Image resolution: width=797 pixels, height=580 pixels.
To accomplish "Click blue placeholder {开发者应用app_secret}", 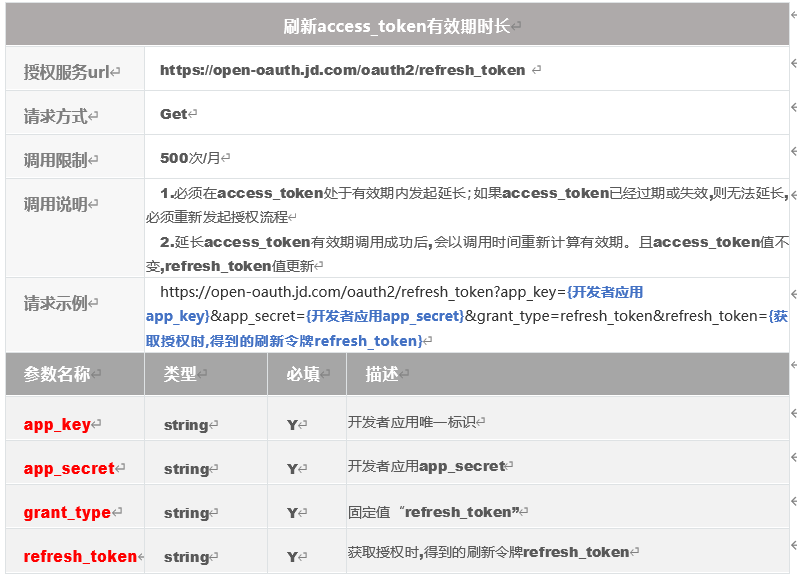I will click(x=385, y=316).
